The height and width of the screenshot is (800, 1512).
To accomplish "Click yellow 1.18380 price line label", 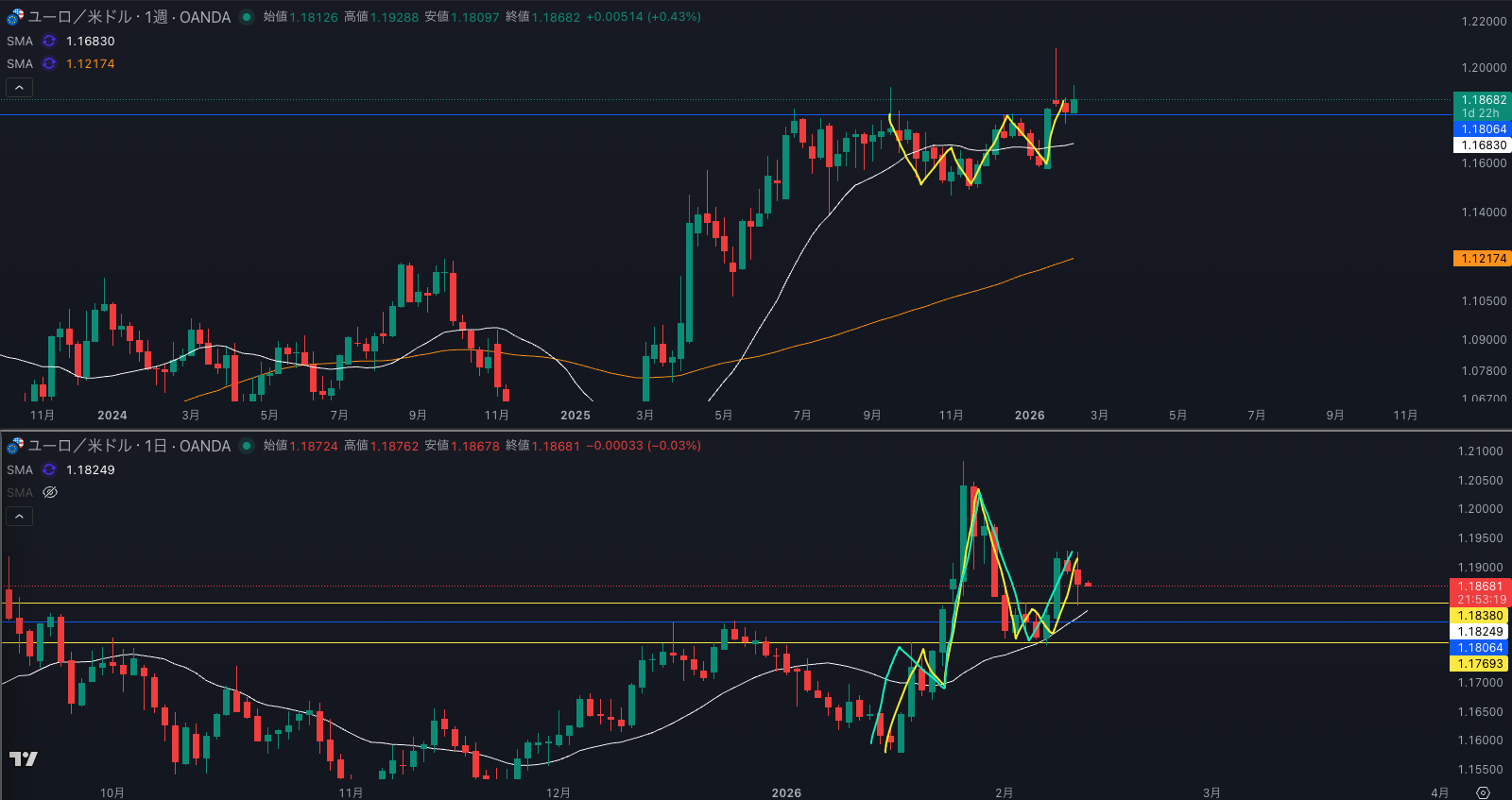I will [x=1480, y=616].
